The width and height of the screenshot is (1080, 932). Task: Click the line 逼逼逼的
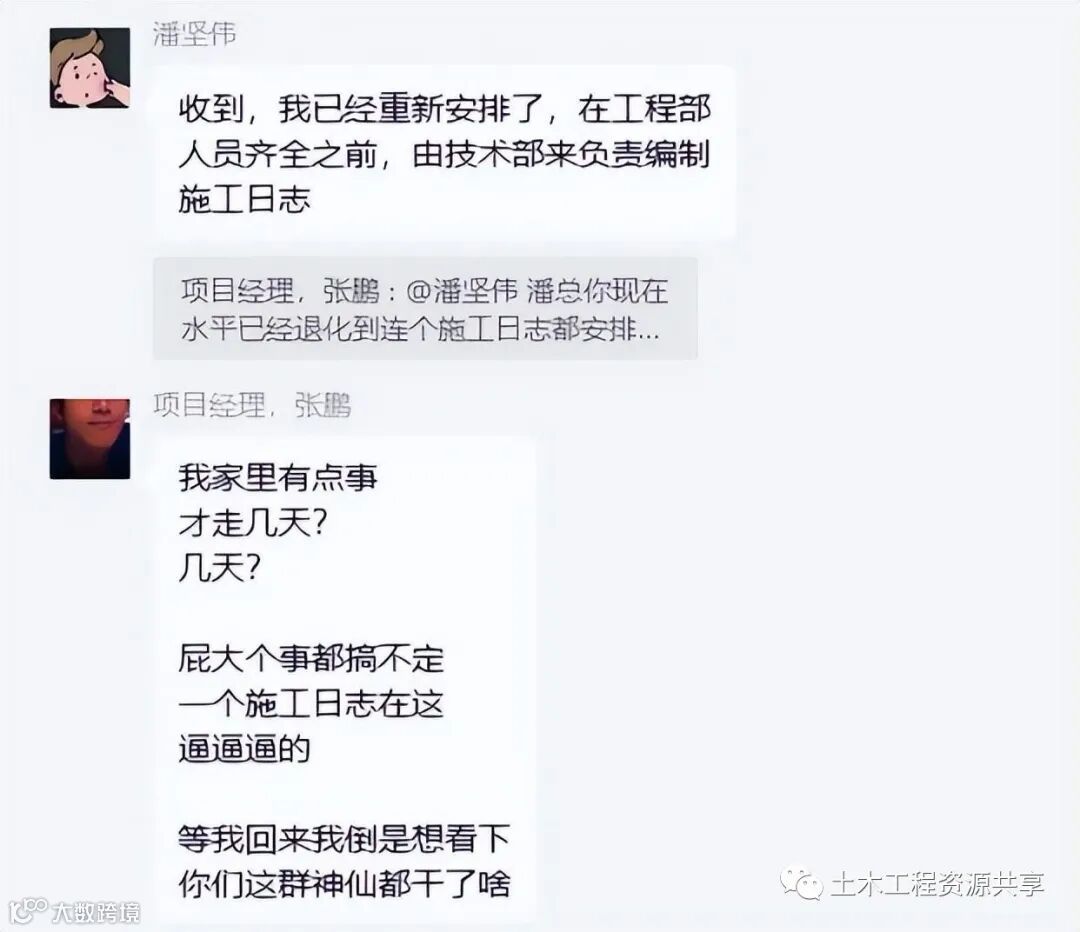pos(245,749)
